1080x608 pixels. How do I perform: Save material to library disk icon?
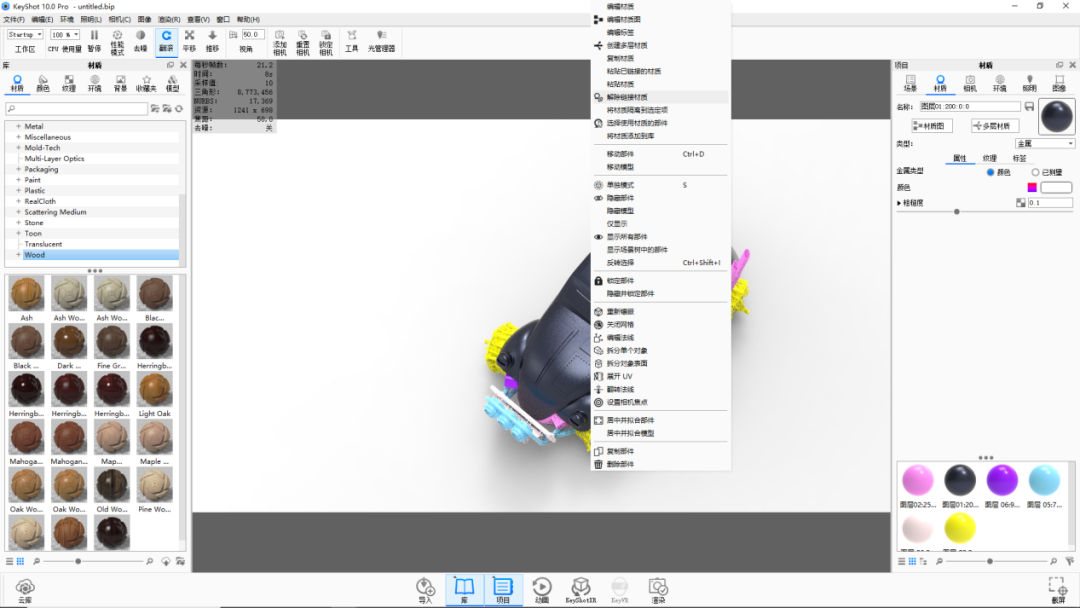click(1029, 107)
